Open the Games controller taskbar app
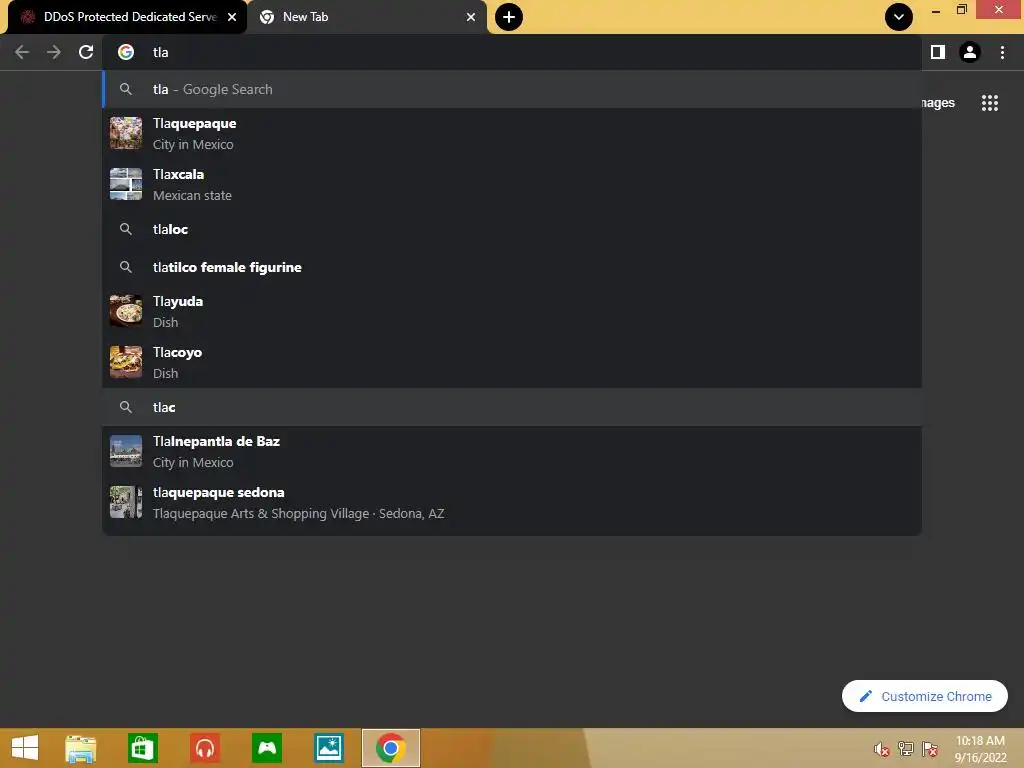The height and width of the screenshot is (768, 1024). coord(267,748)
